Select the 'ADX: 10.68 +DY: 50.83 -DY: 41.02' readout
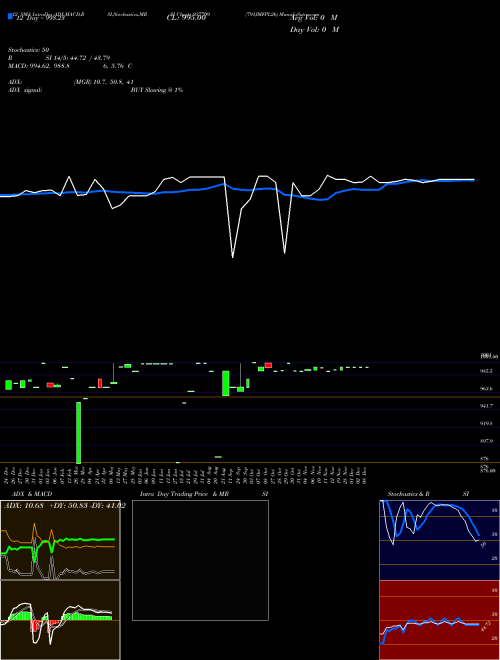 pyautogui.click(x=65, y=506)
